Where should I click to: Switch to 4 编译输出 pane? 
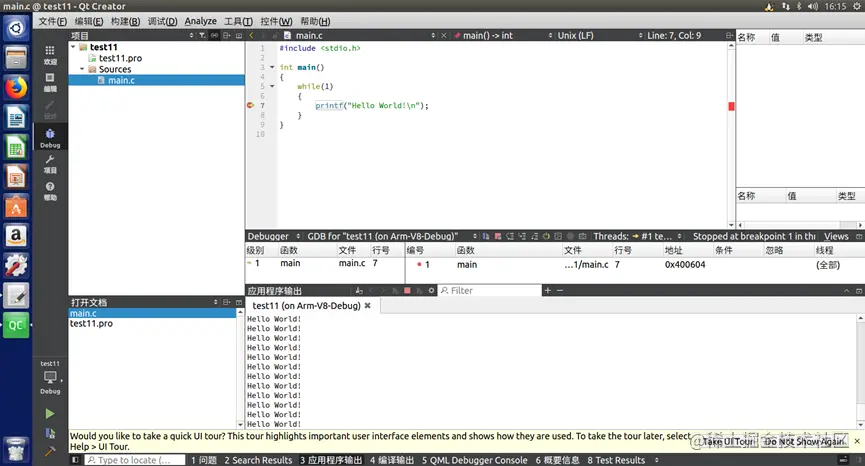pos(392,460)
